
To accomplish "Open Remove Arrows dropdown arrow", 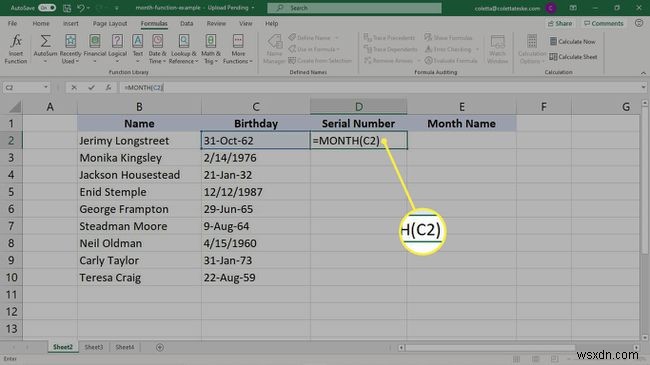I will tap(418, 61).
